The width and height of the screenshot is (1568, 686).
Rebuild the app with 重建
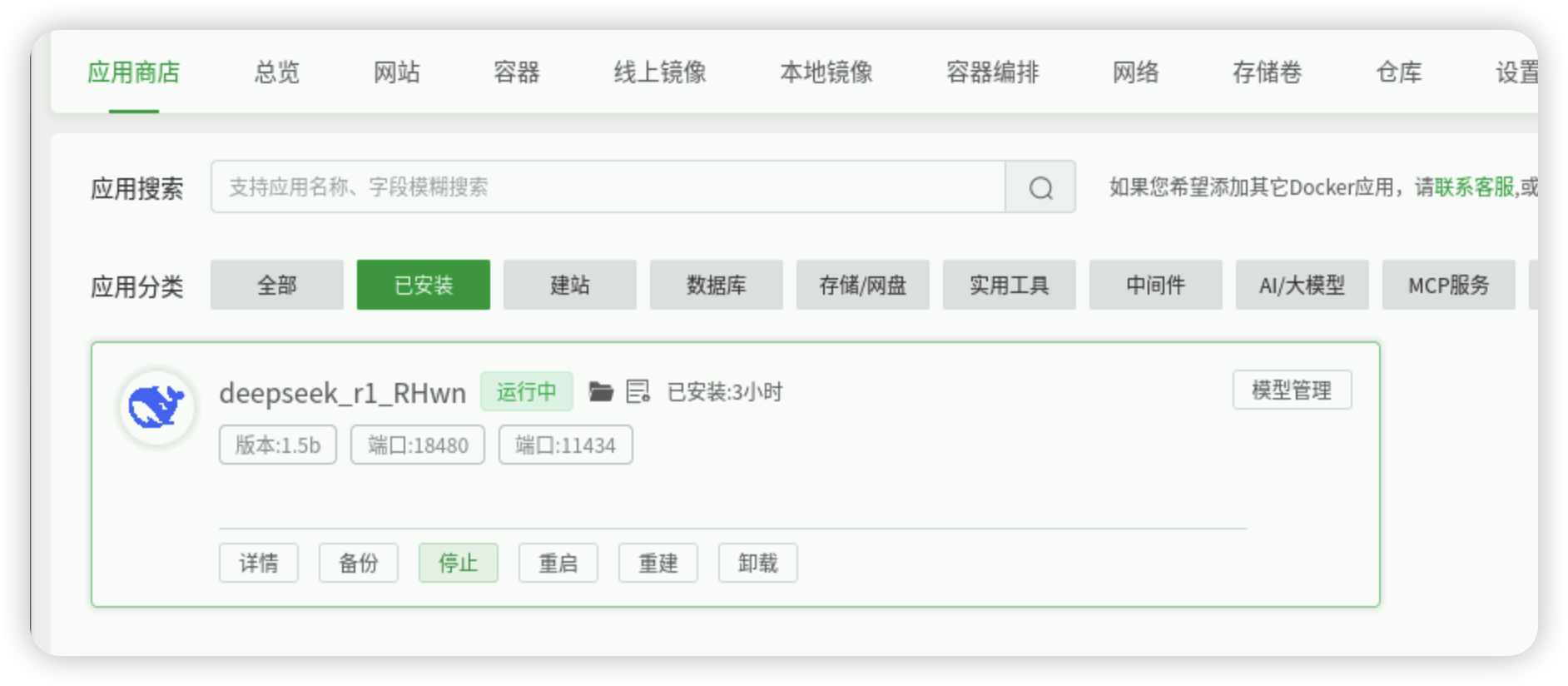pos(658,564)
